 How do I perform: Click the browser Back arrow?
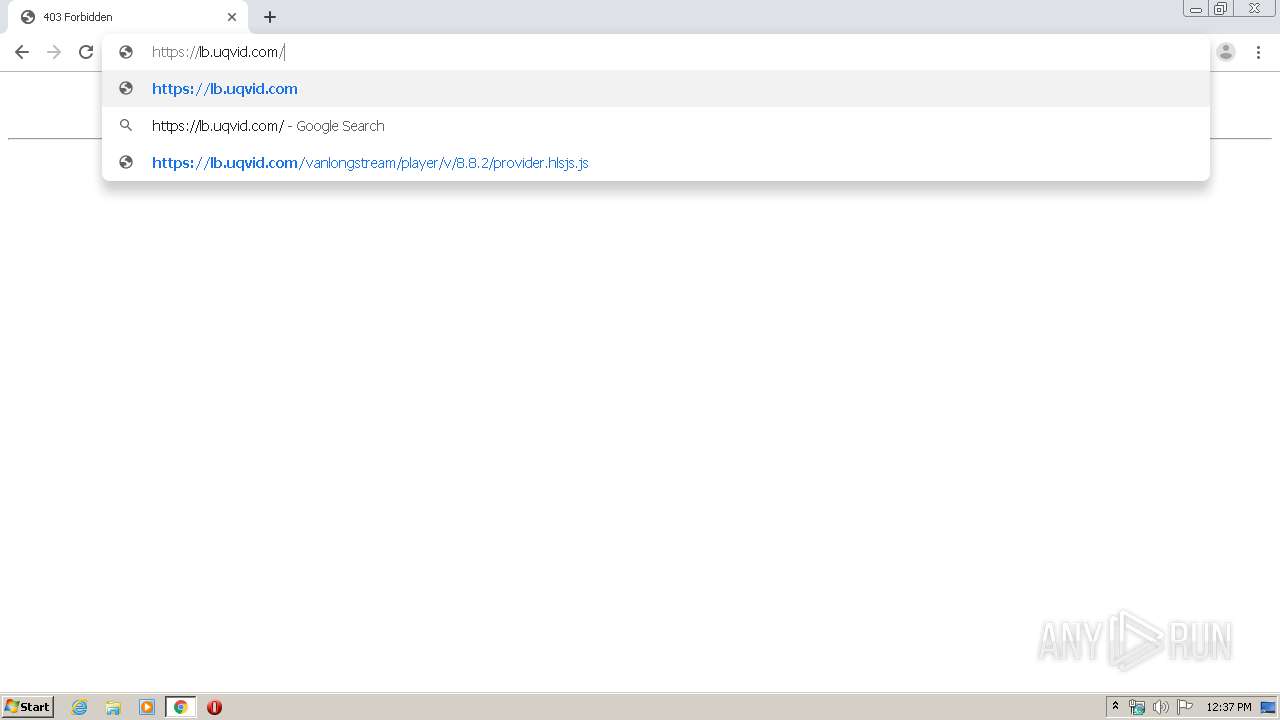21,52
